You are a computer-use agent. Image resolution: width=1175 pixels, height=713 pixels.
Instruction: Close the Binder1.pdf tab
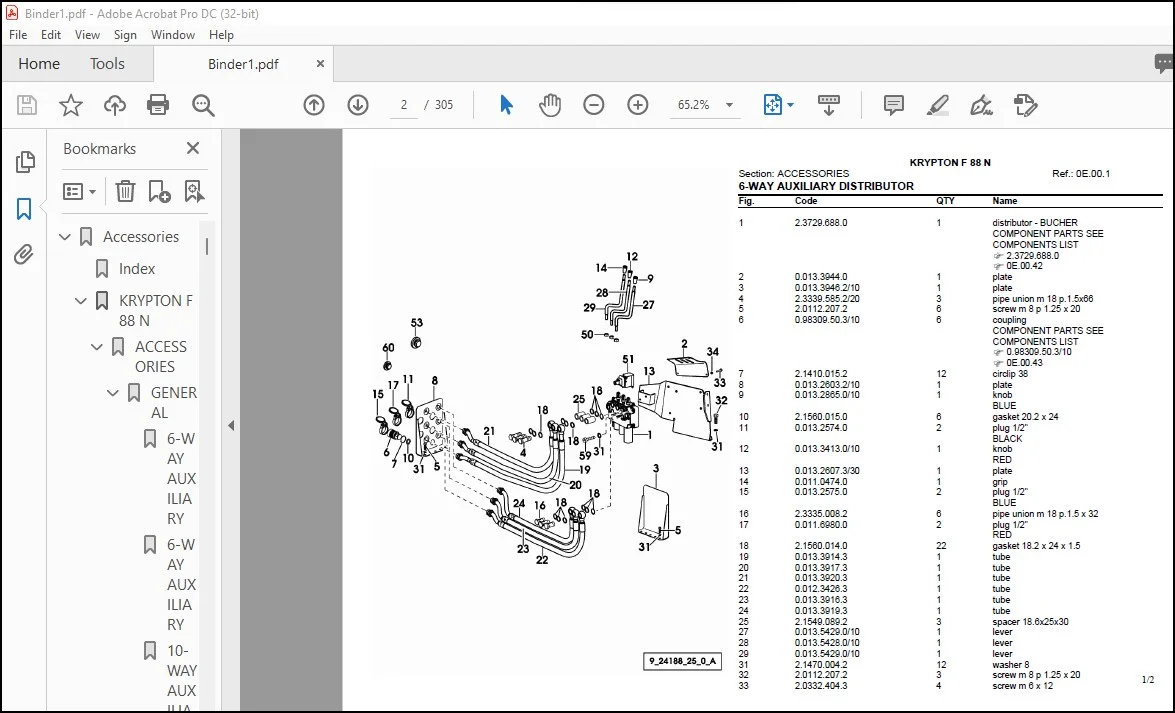point(320,64)
